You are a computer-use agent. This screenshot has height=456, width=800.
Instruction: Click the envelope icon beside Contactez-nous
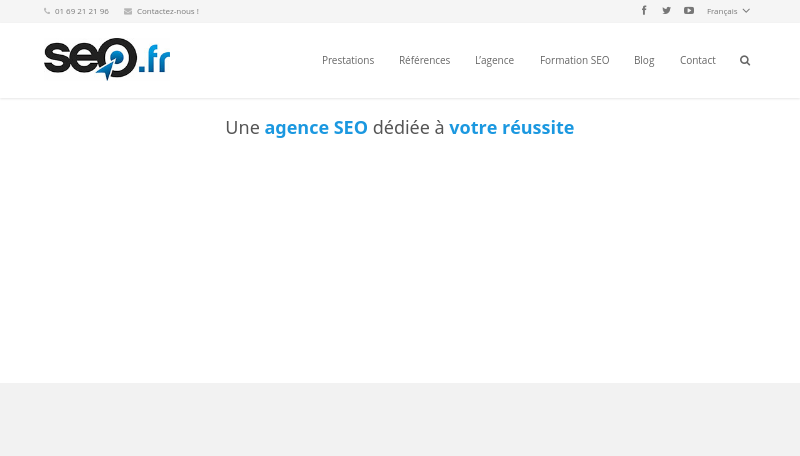point(128,11)
